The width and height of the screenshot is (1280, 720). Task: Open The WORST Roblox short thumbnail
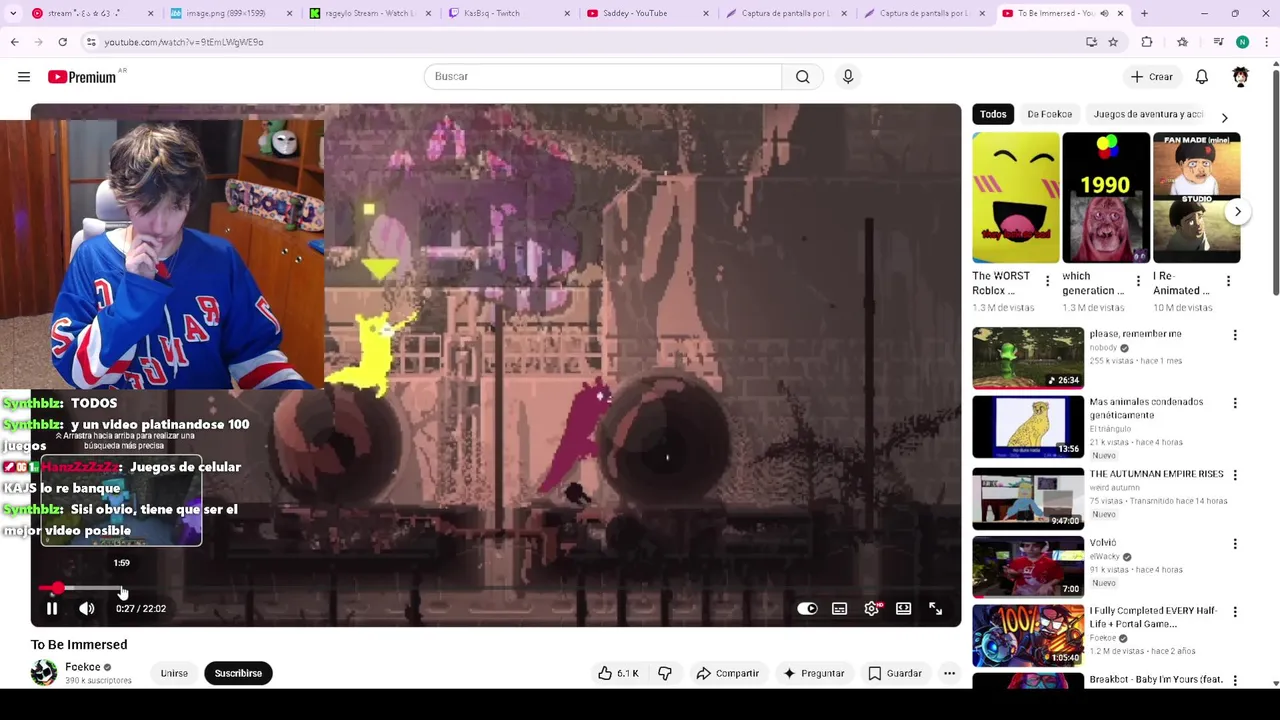point(1015,197)
